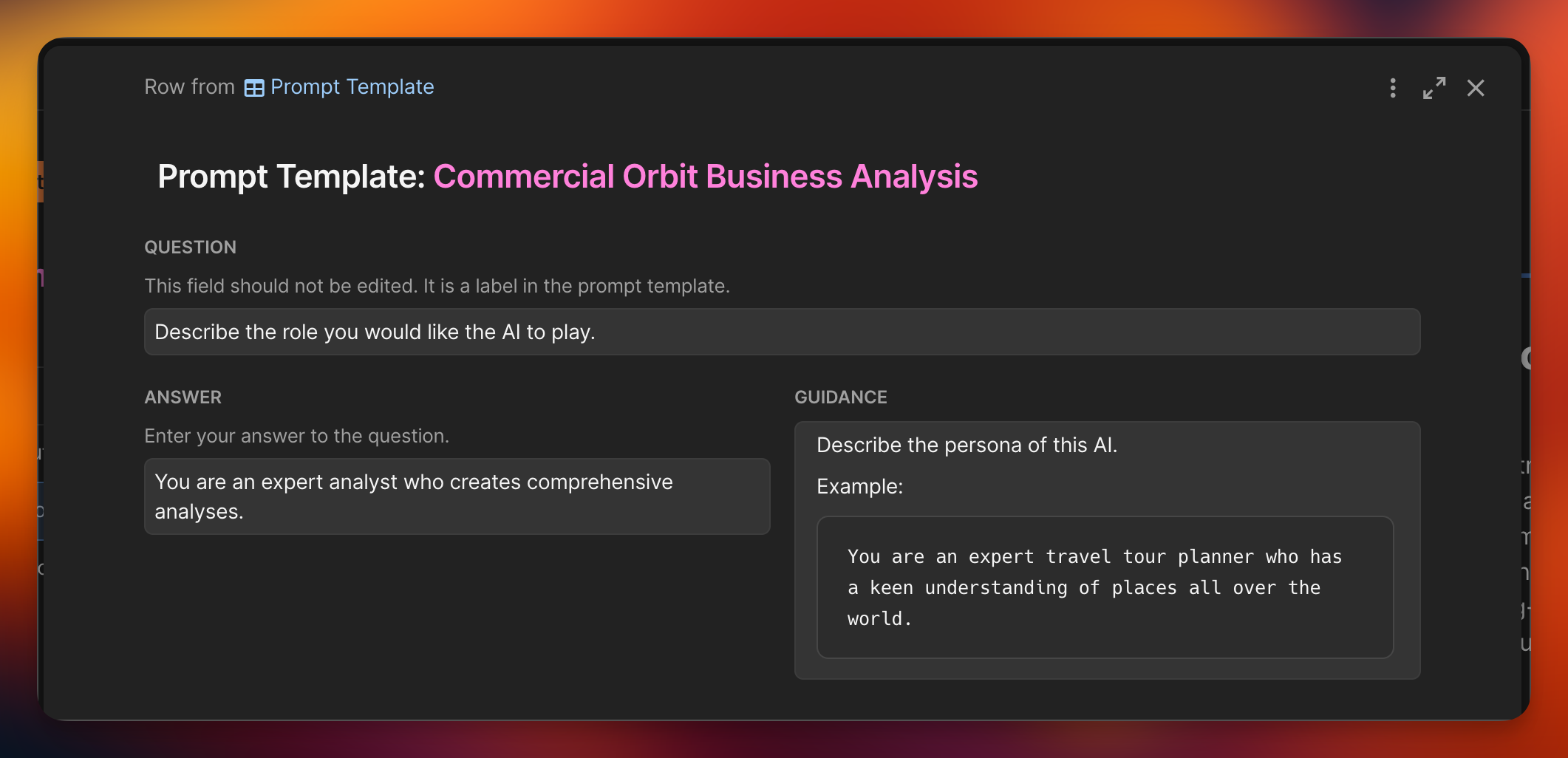Screen dimensions: 1568x758
Task: Click the 'Example:' text in guidance
Action: [859, 486]
